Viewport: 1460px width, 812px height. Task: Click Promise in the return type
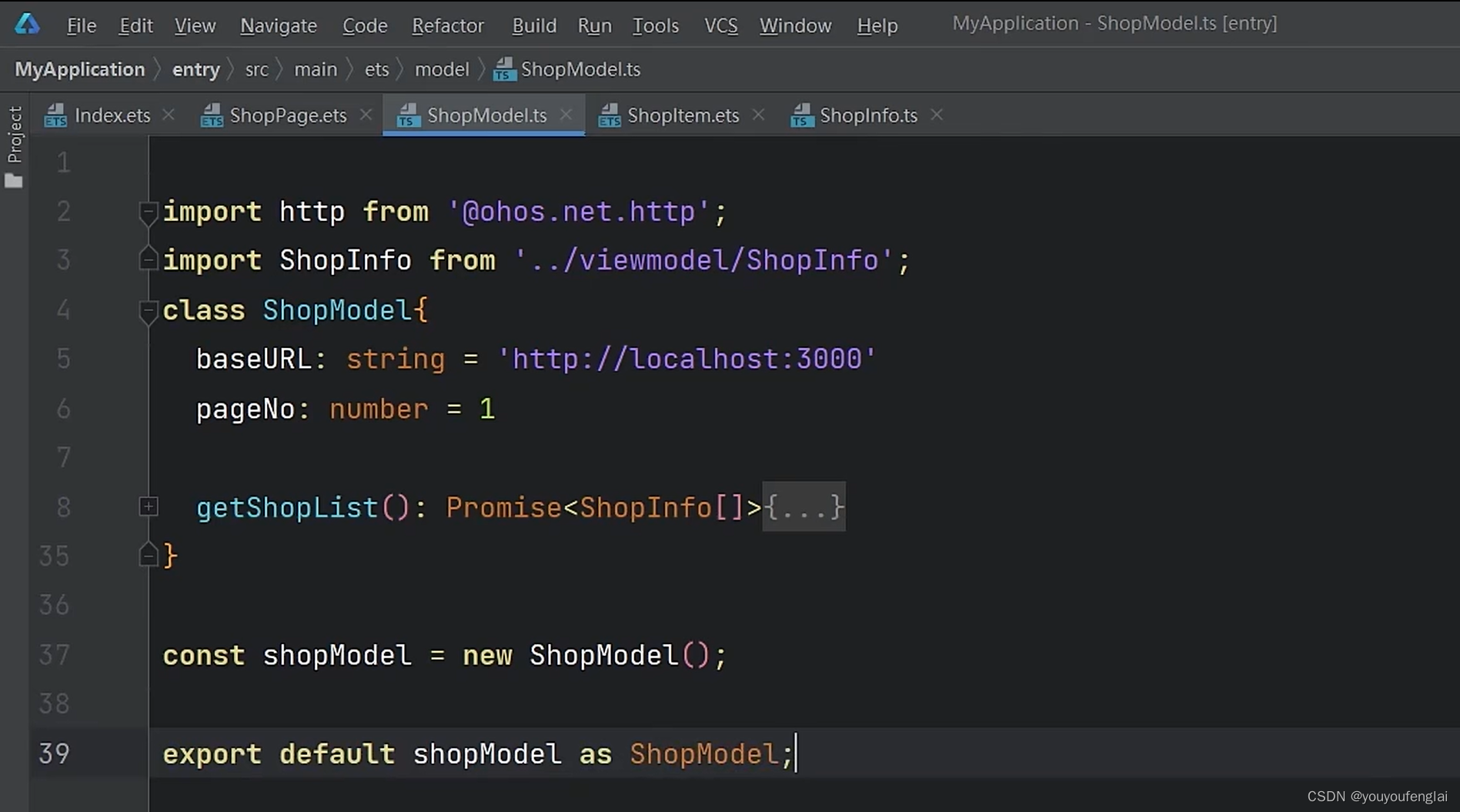pyautogui.click(x=504, y=507)
